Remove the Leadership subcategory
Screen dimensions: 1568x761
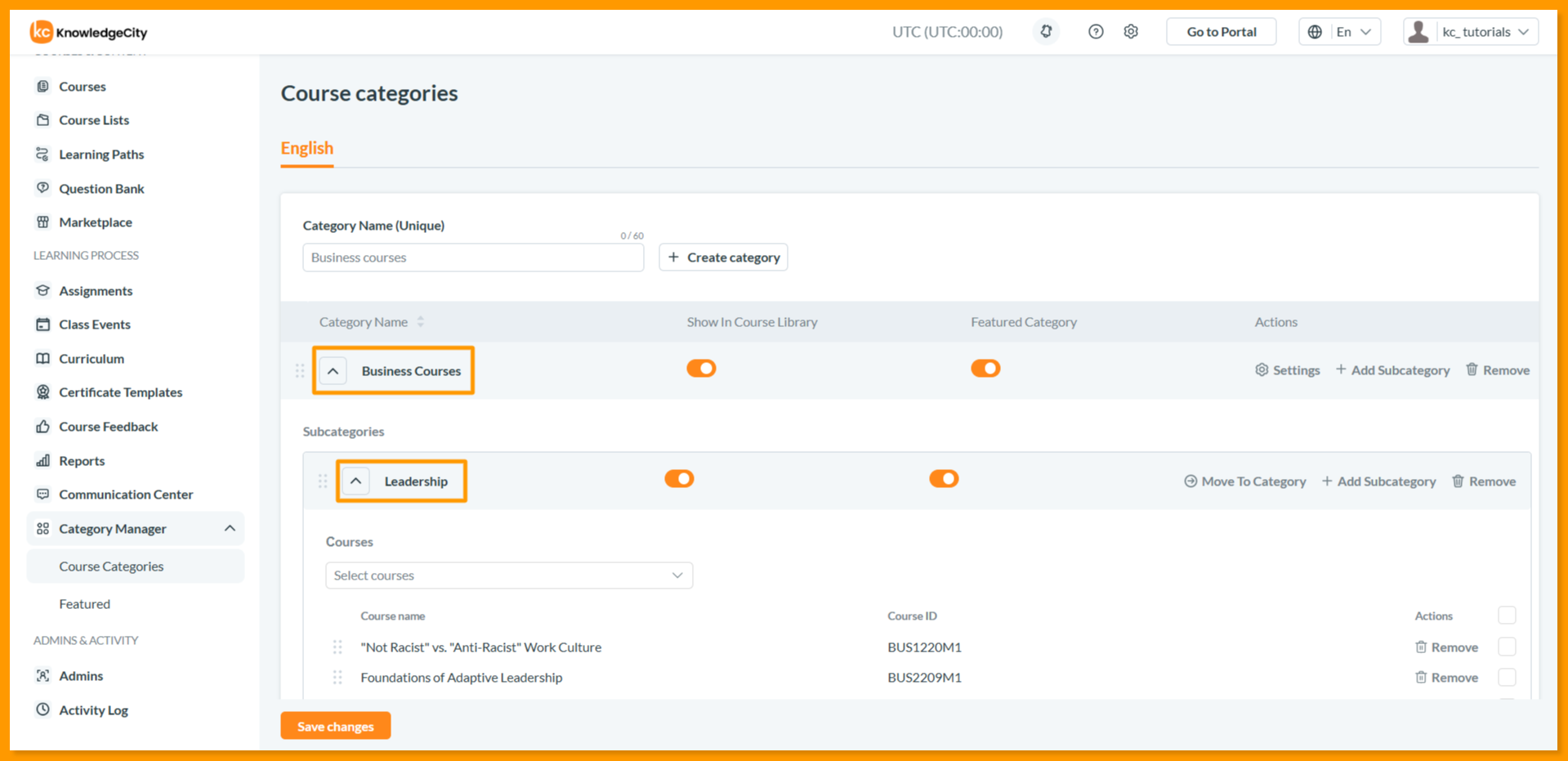click(x=1483, y=481)
